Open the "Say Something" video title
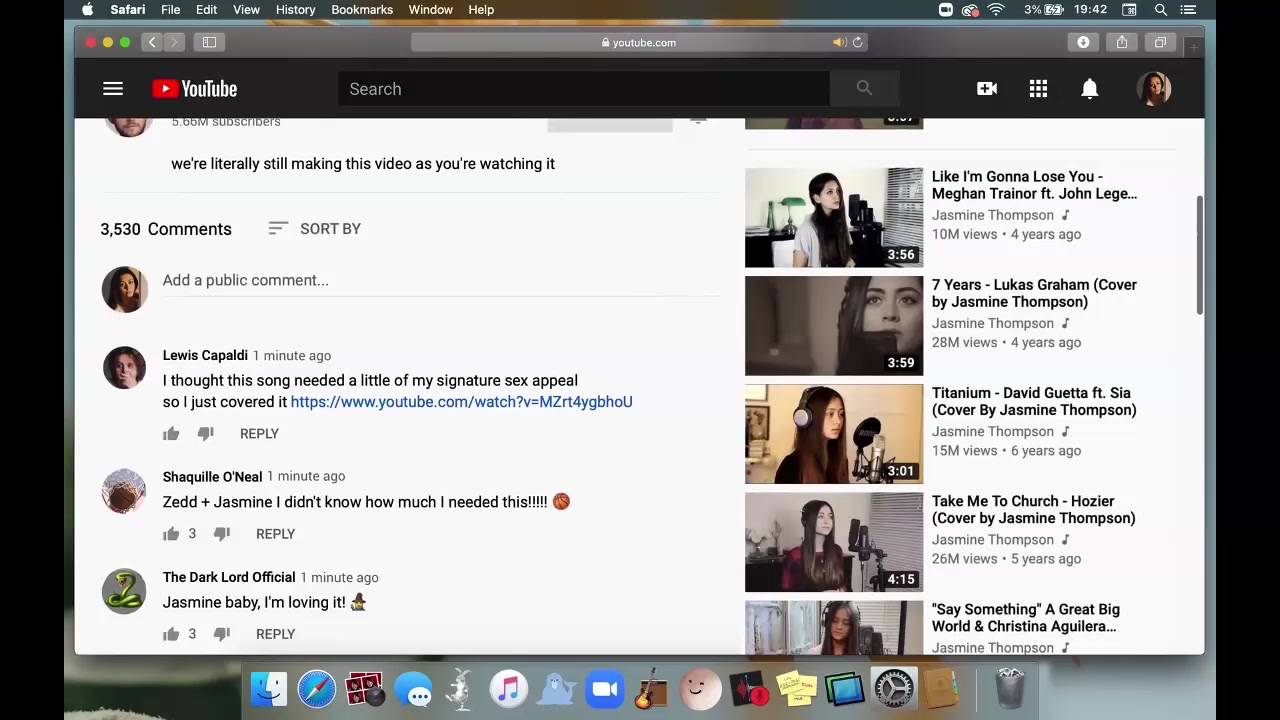Screen dimensions: 1280x720 (1025, 618)
